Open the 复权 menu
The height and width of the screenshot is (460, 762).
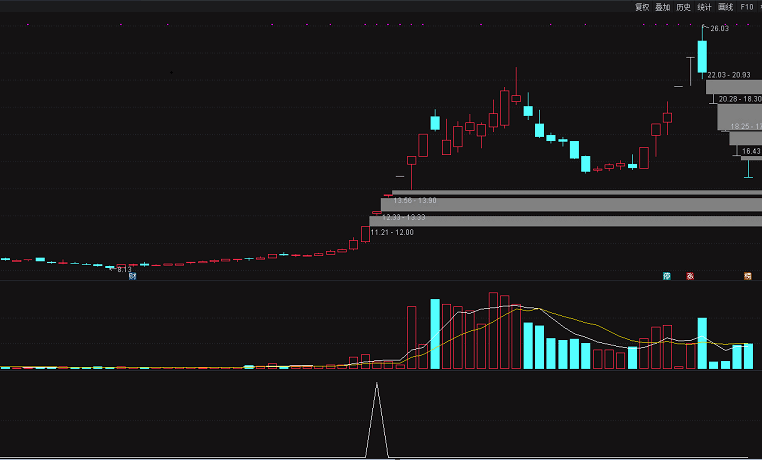pyautogui.click(x=642, y=7)
